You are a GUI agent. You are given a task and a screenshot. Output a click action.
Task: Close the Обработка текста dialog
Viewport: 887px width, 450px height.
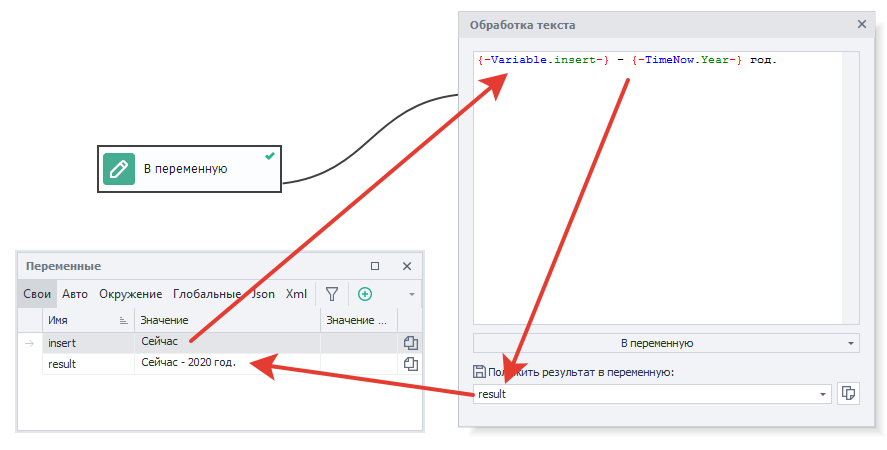[x=862, y=24]
